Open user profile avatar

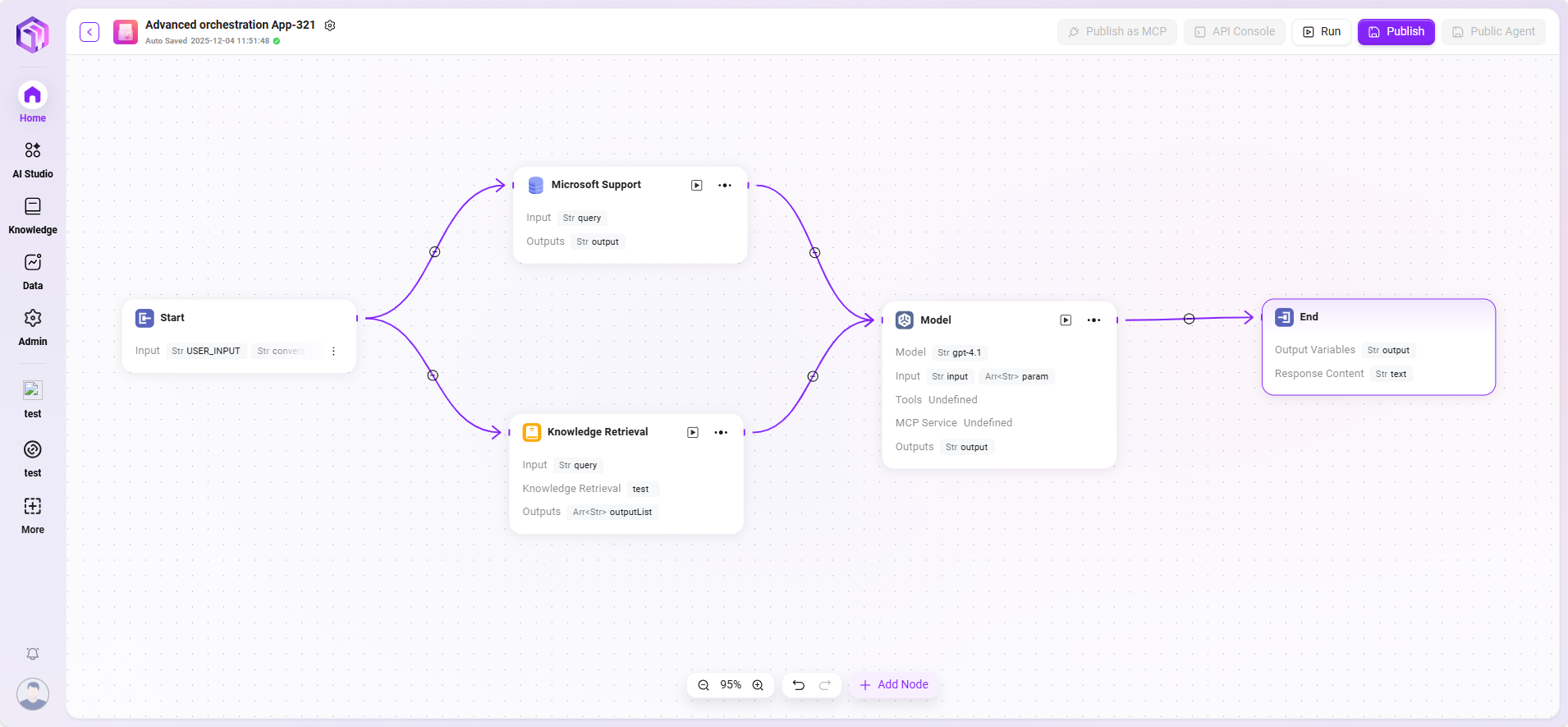[33, 694]
